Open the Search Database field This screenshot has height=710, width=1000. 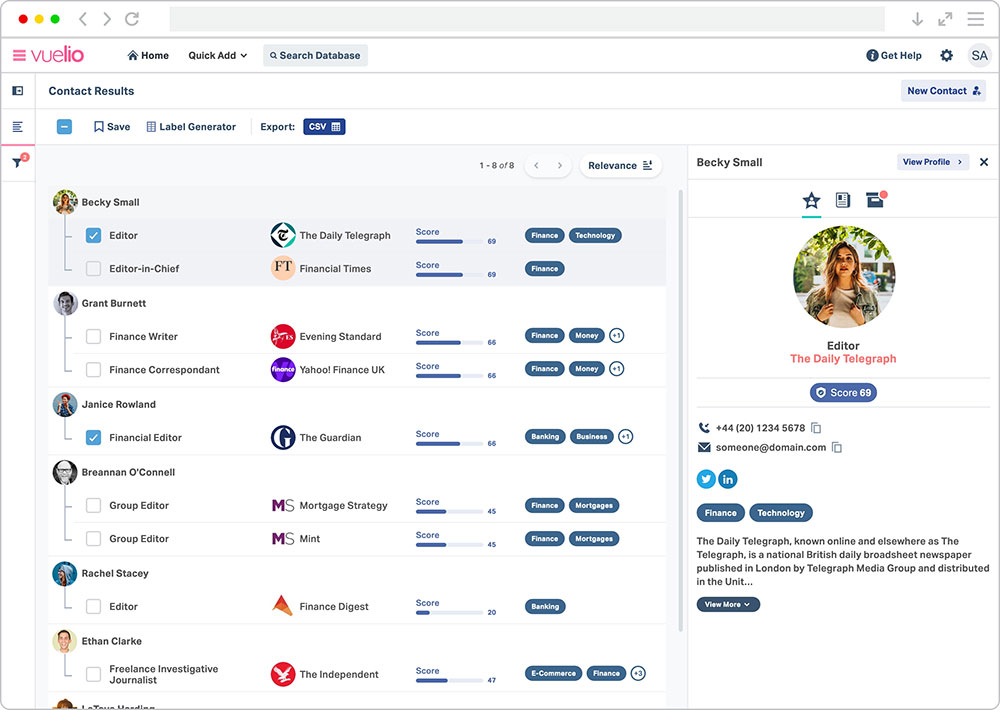(315, 55)
